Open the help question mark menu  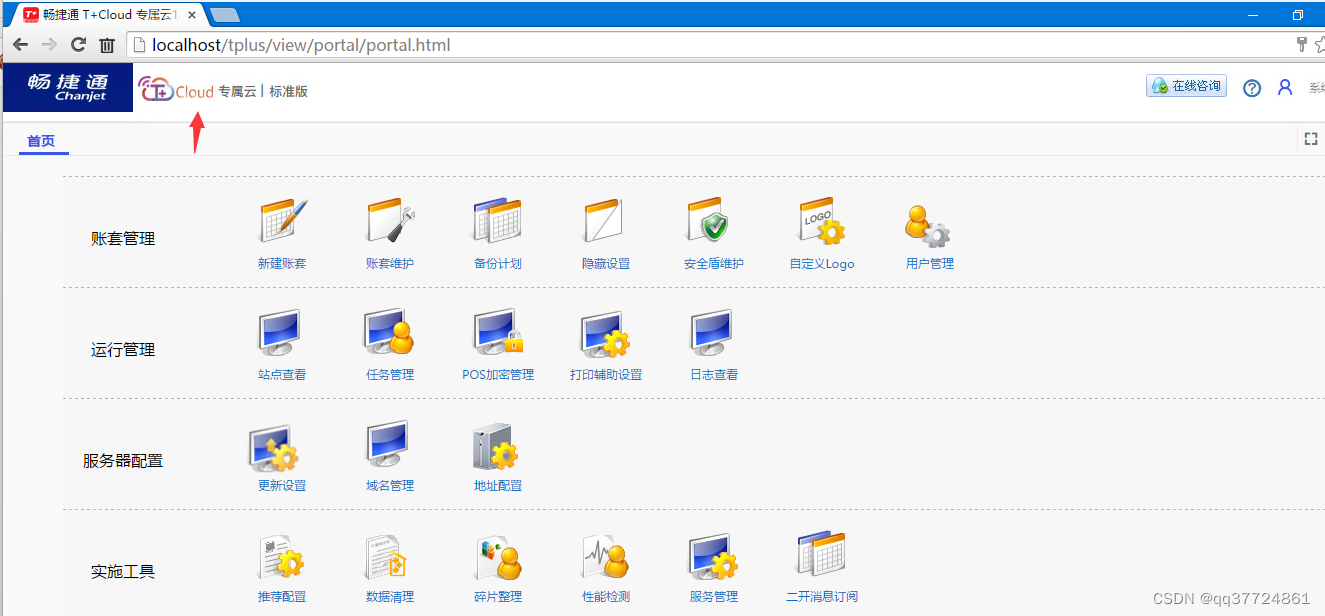pos(1252,88)
